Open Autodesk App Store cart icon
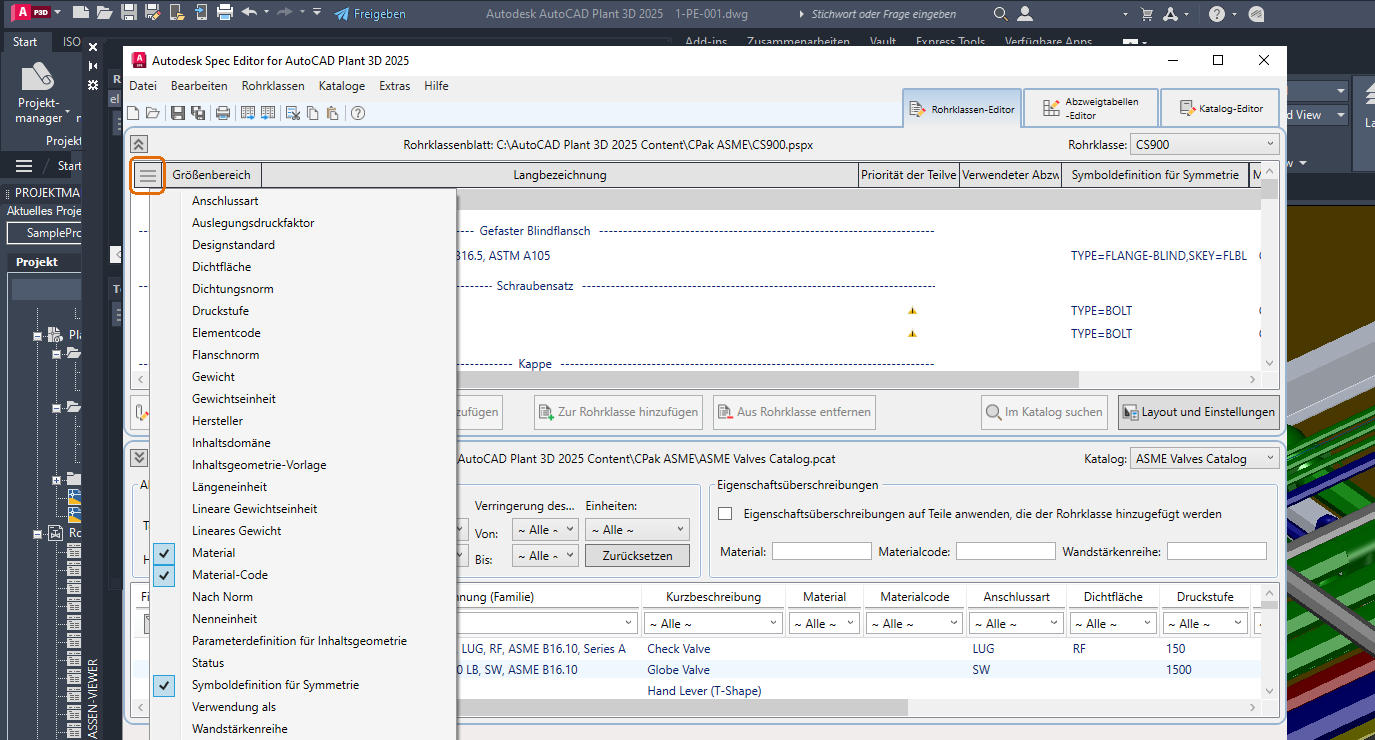The width and height of the screenshot is (1375, 740). coord(1147,14)
